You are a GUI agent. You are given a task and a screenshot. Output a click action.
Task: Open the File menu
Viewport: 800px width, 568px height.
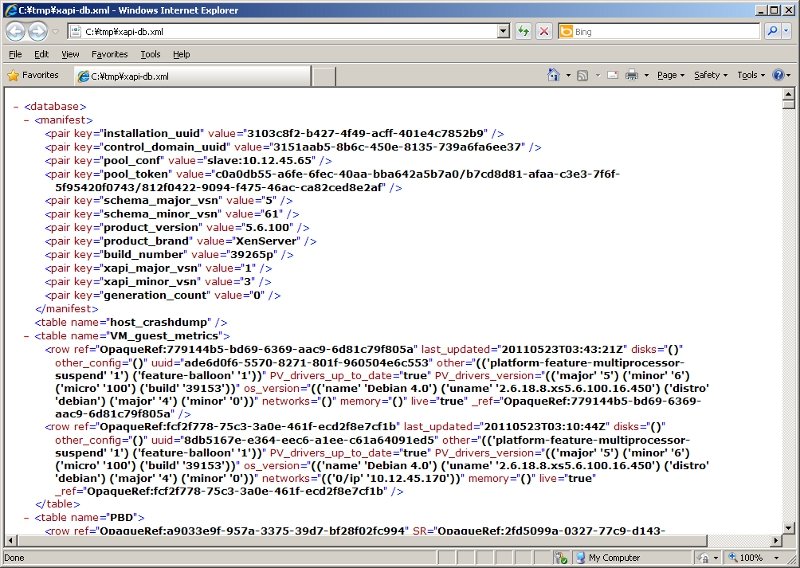click(x=15, y=54)
